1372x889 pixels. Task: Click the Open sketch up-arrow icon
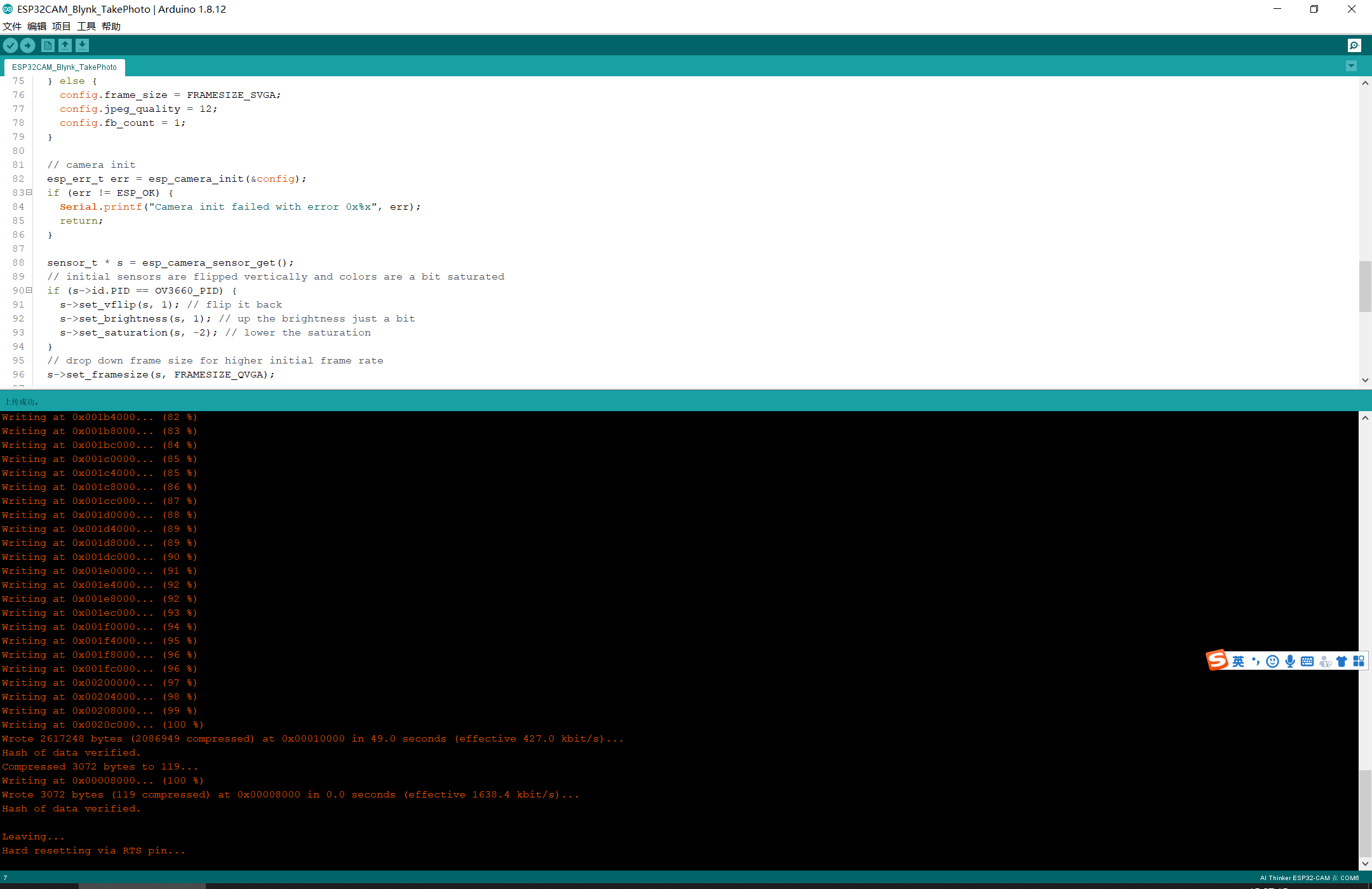click(x=65, y=45)
